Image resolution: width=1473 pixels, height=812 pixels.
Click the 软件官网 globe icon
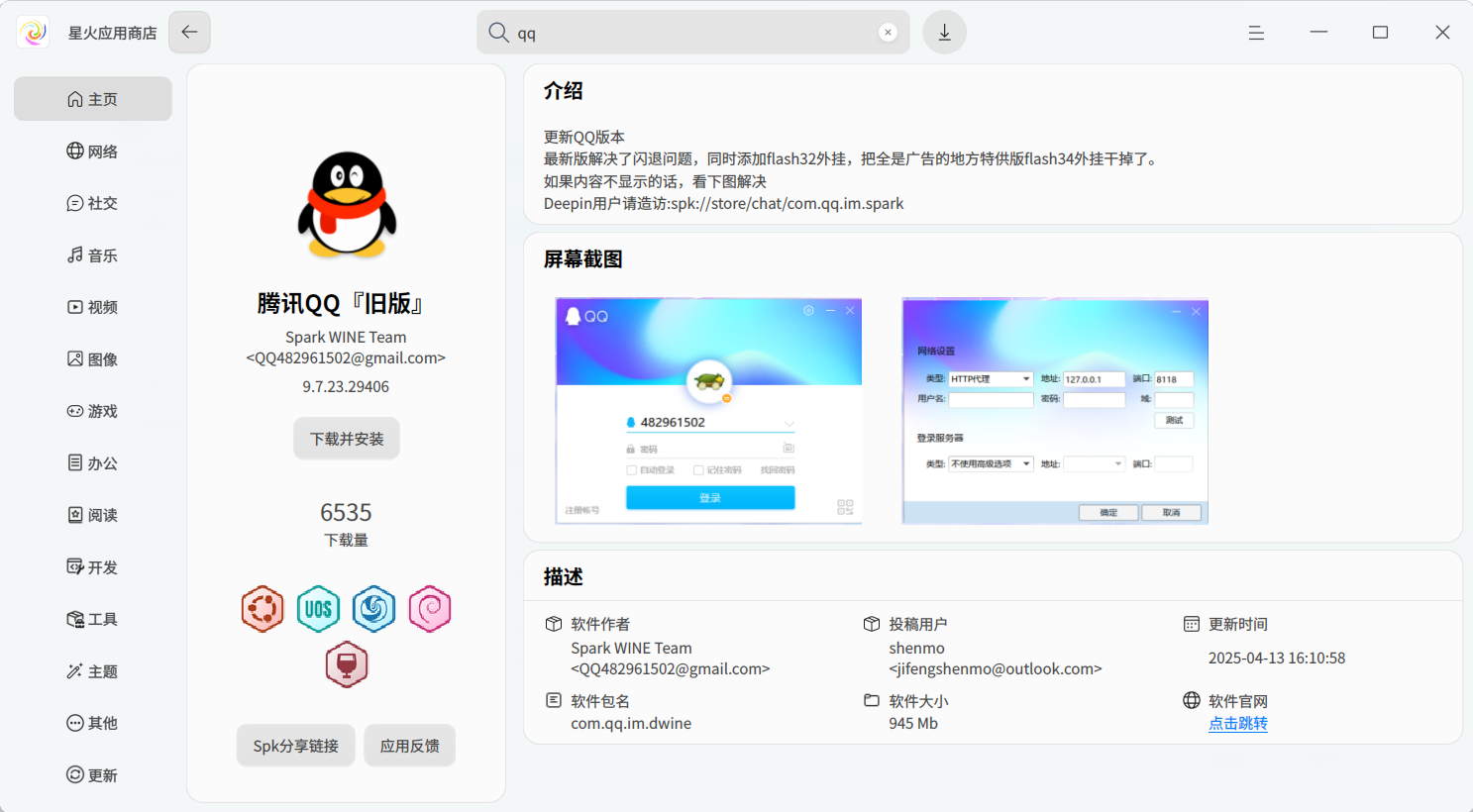pos(1192,700)
